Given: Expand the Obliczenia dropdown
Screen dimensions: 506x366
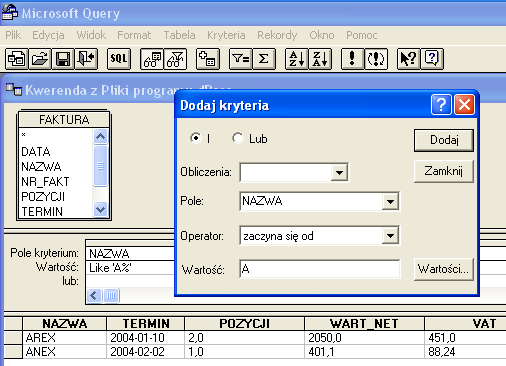Looking at the screenshot, I should [339, 172].
